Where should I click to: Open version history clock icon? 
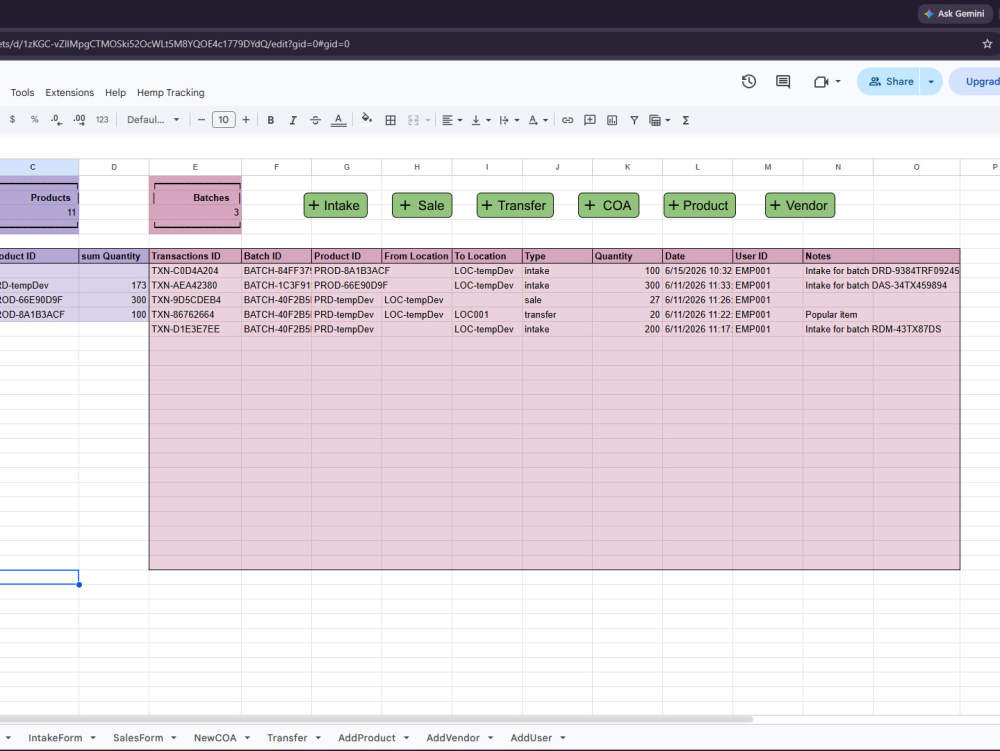point(749,82)
